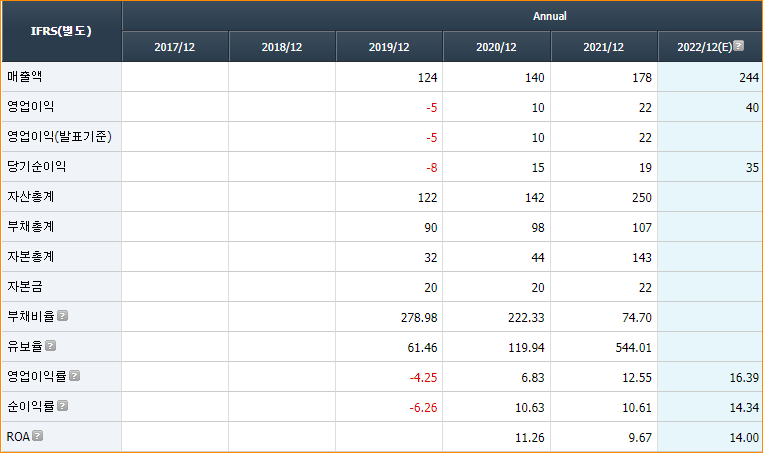Click 자산총계 value 122

427,198
